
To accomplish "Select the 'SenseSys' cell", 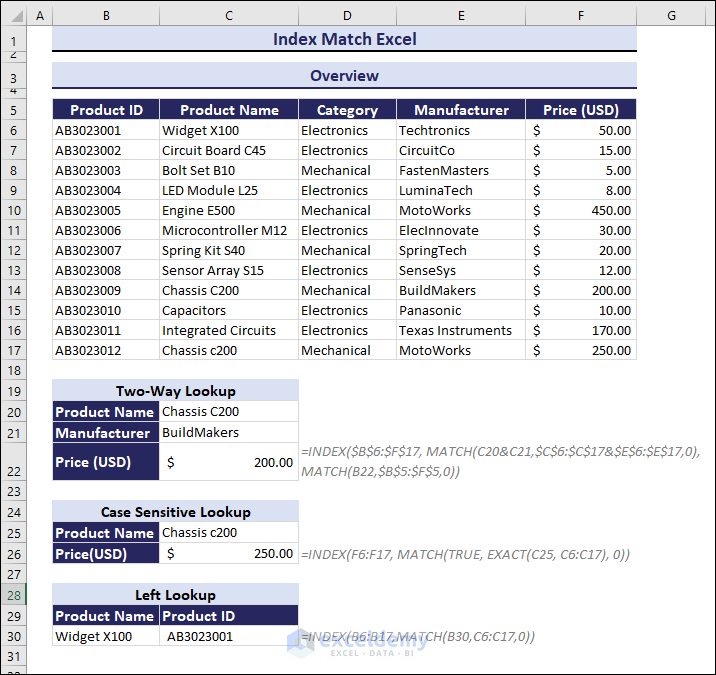I will click(x=461, y=270).
